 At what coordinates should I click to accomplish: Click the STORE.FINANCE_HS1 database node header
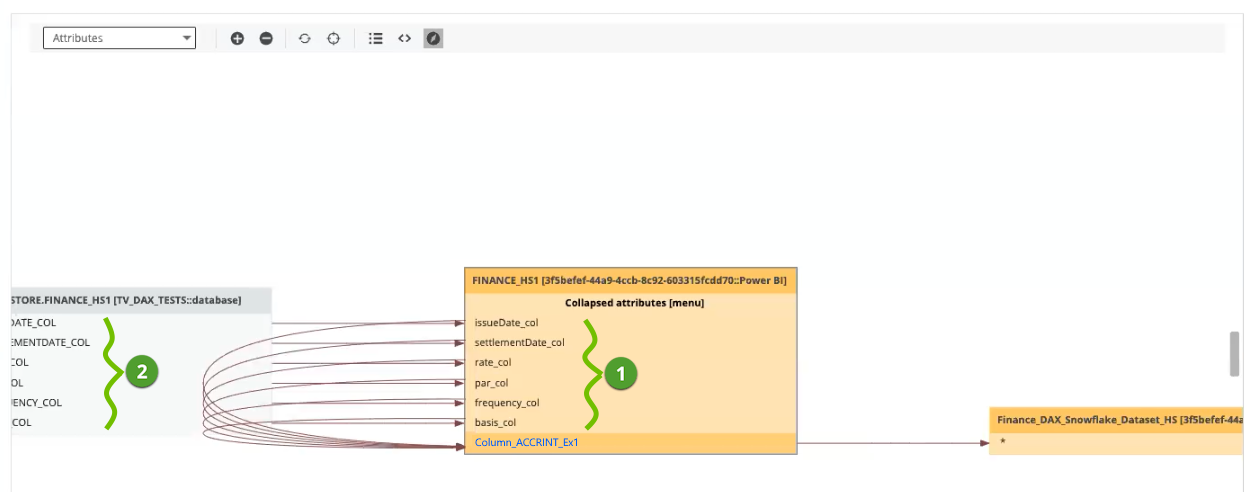126,299
